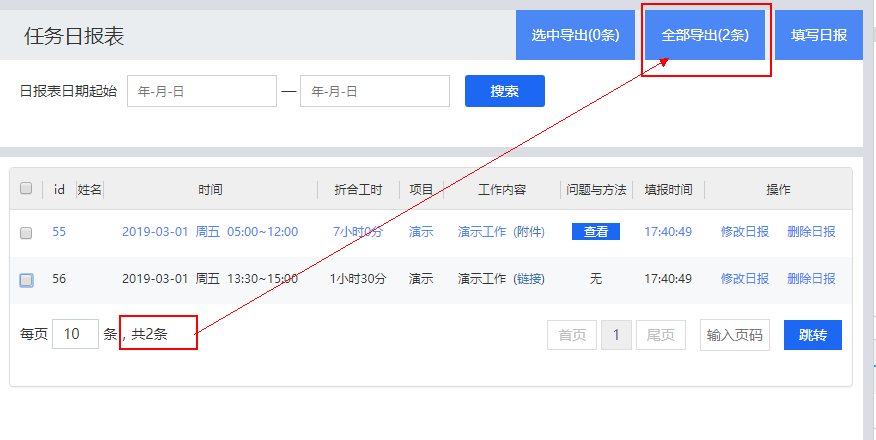Click 演示 project cell in row 55
Viewport: 876px width, 440px height.
(x=421, y=232)
